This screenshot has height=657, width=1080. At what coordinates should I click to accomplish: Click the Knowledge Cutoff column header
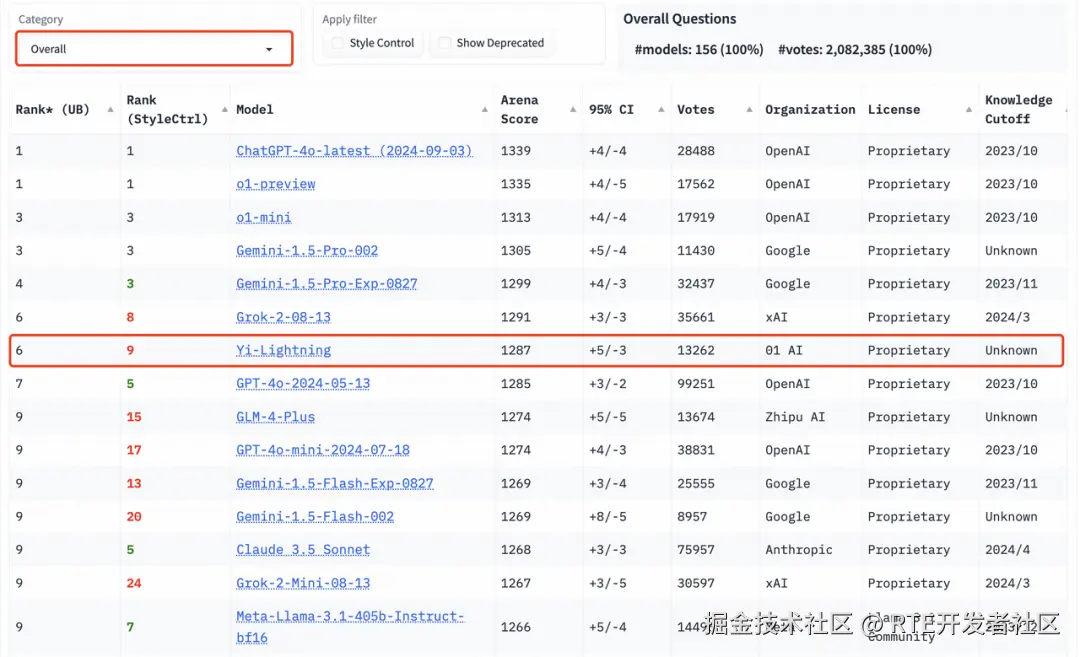click(x=1018, y=110)
